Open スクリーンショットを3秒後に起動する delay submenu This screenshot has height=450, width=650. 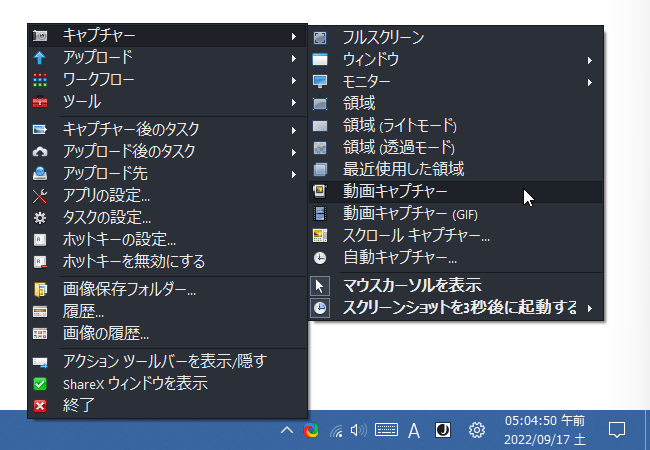[x=456, y=308]
